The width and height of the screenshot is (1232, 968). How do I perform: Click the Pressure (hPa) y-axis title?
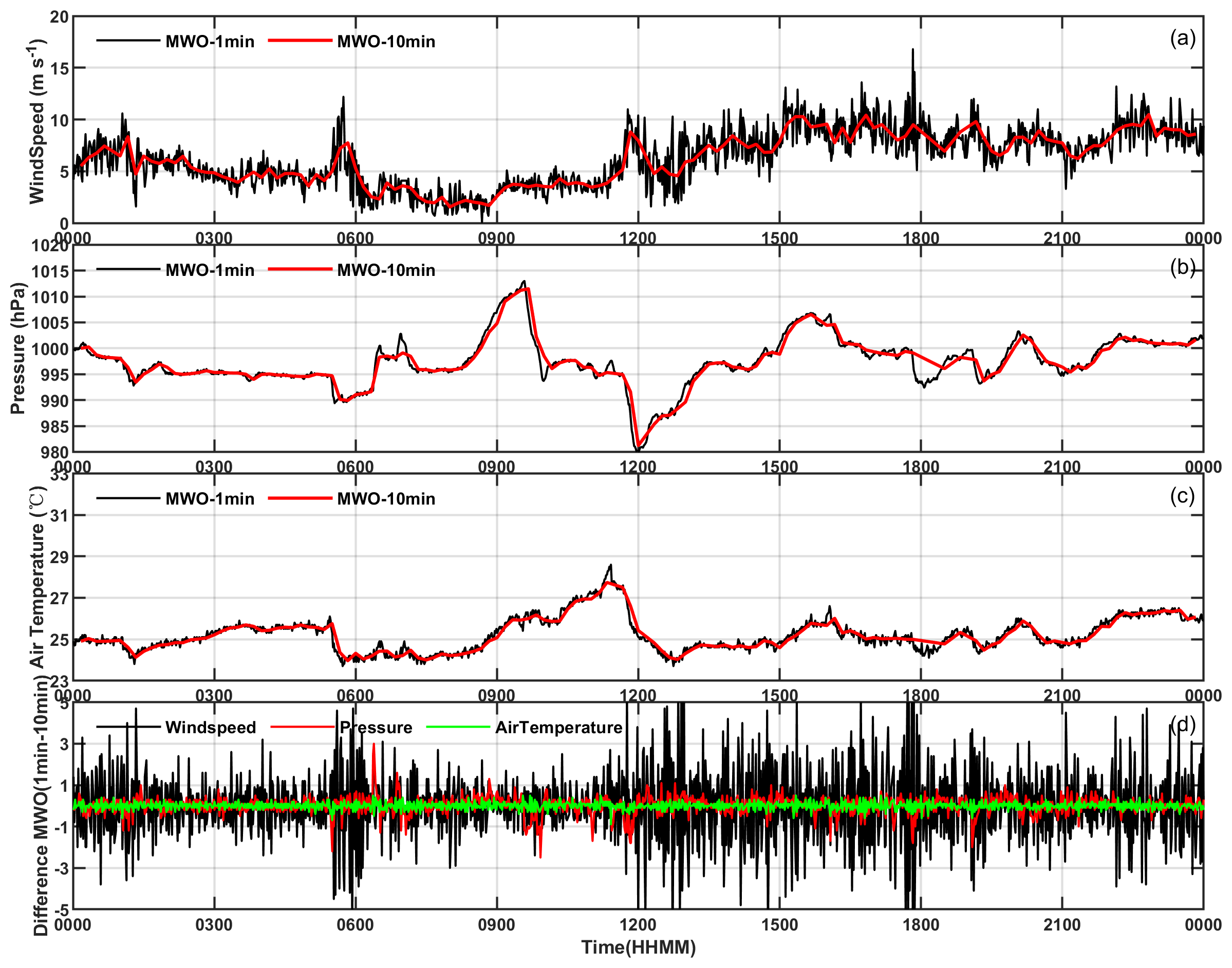pyautogui.click(x=18, y=348)
